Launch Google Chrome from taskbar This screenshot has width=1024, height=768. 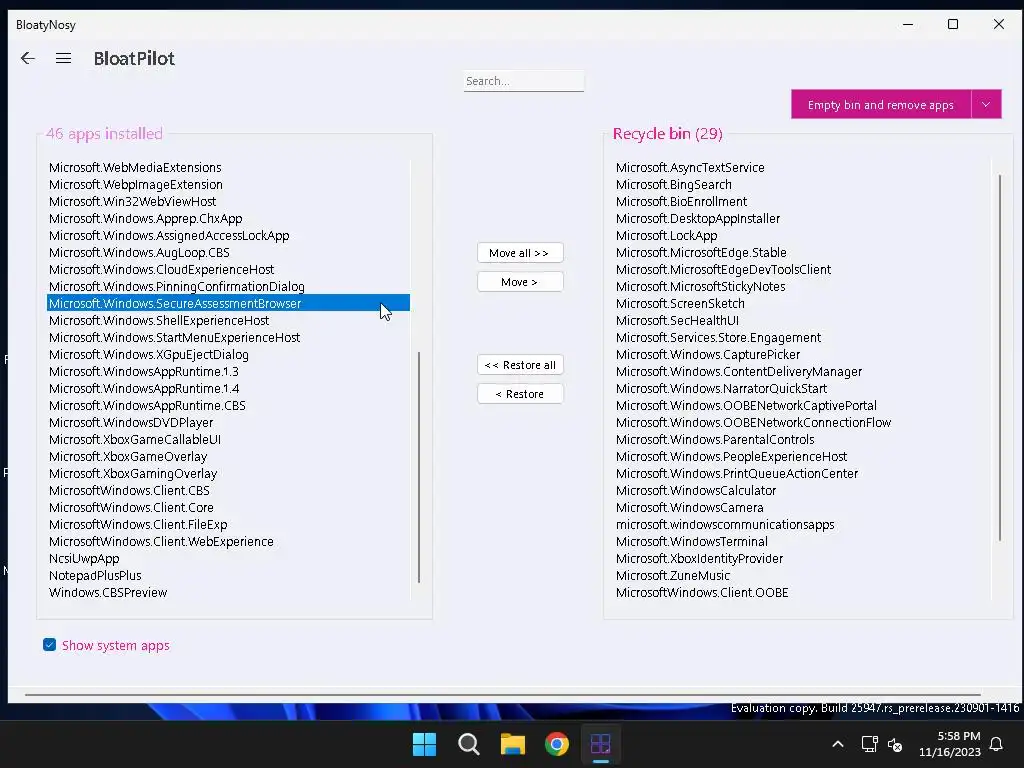pyautogui.click(x=557, y=744)
